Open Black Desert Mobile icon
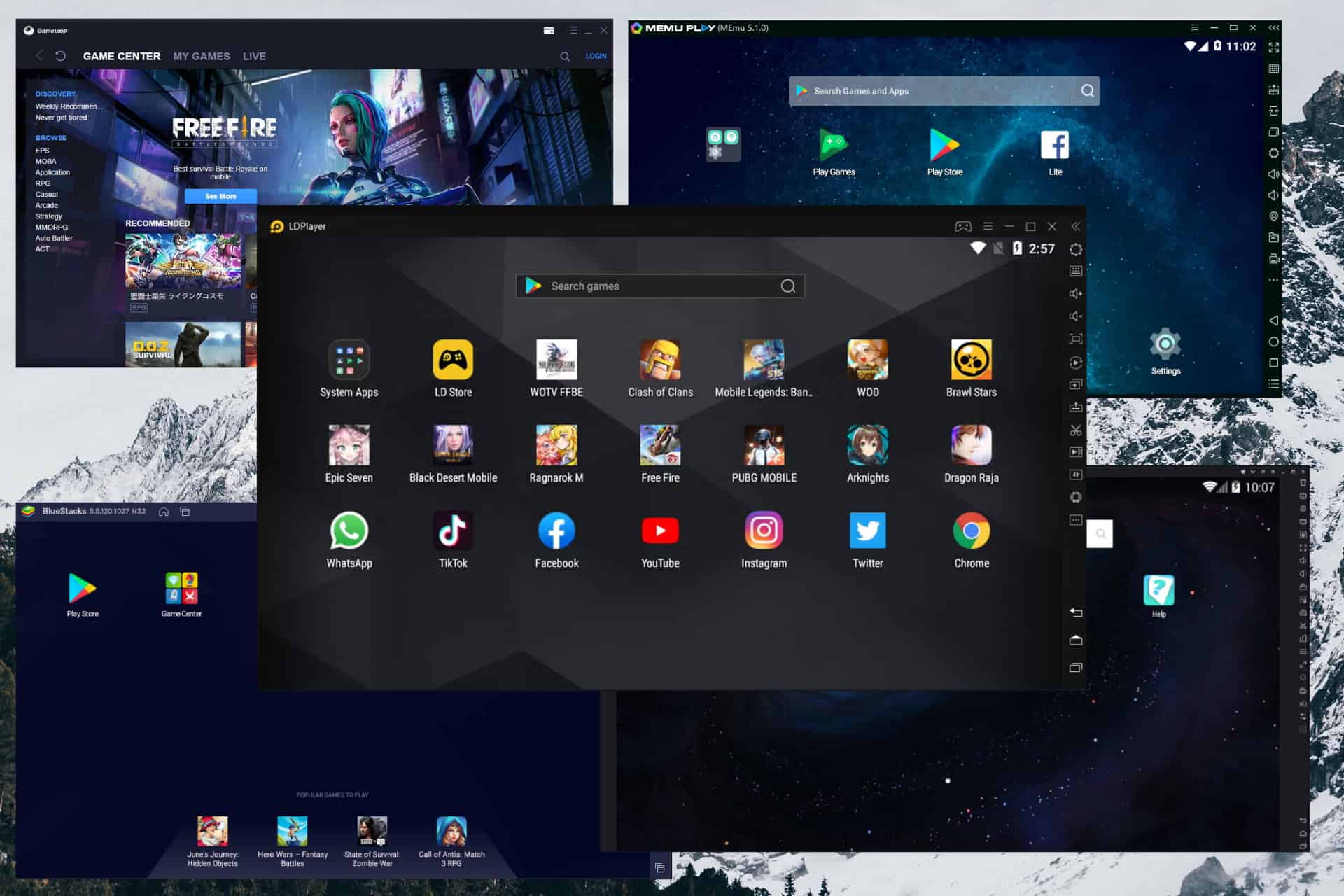This screenshot has height=896, width=1344. (453, 445)
